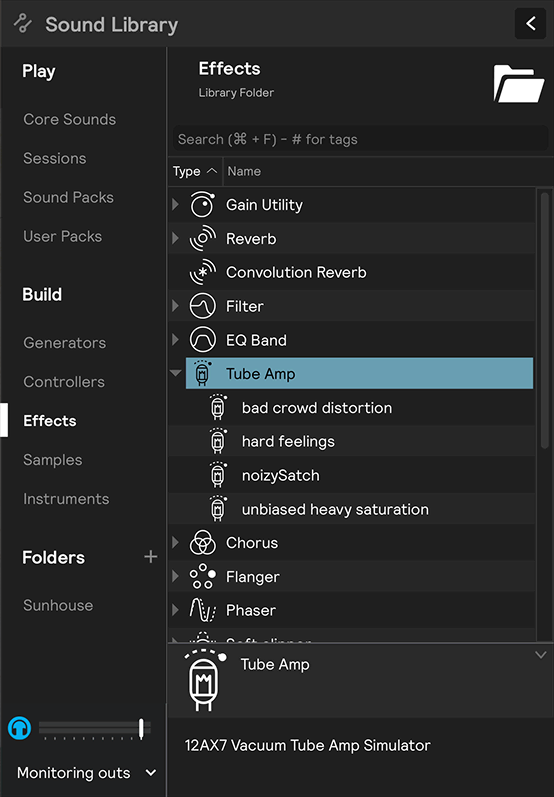
Task: Sort the list by Name column
Action: (244, 171)
